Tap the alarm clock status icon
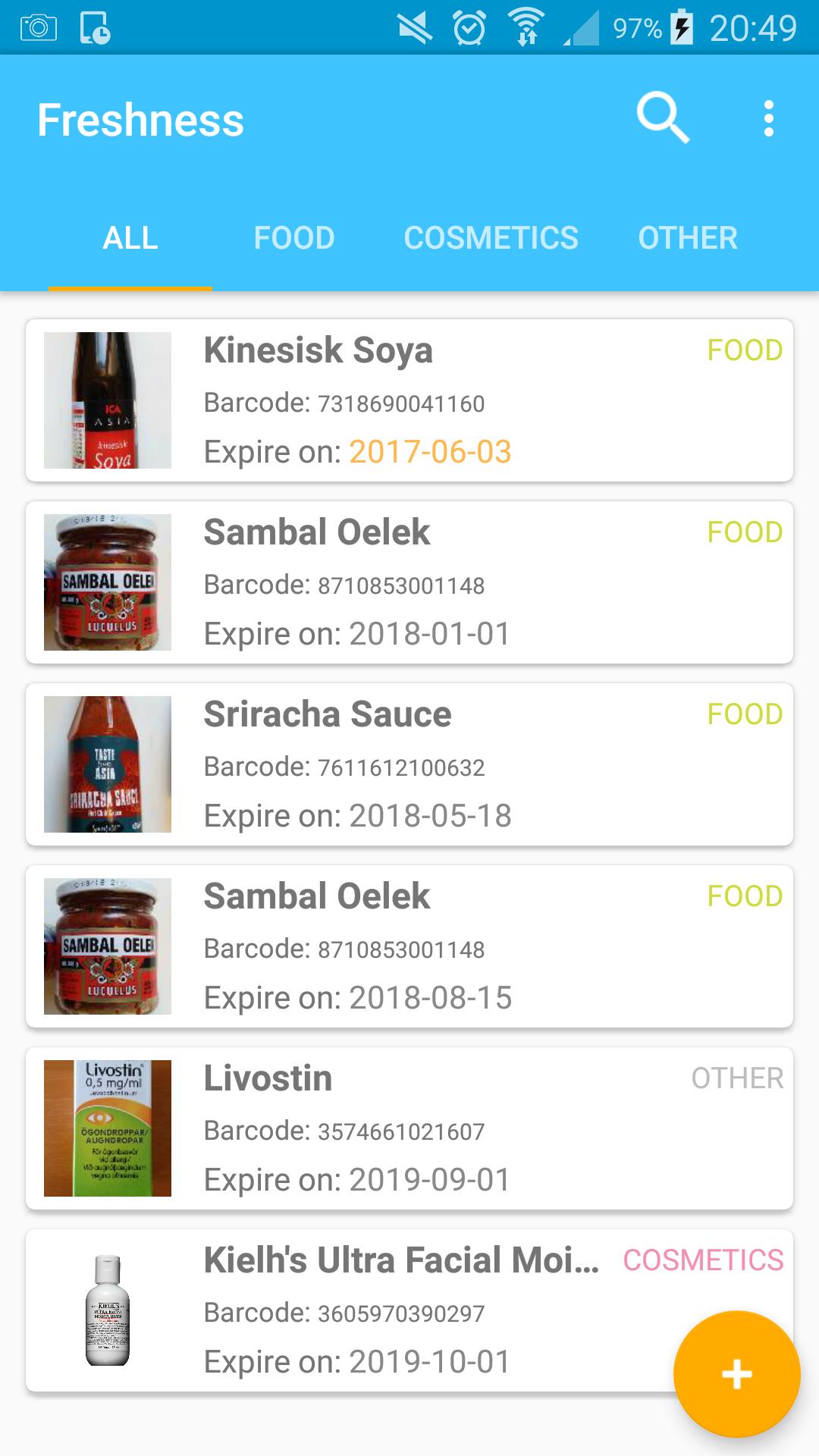This screenshot has height=1456, width=819. [469, 29]
